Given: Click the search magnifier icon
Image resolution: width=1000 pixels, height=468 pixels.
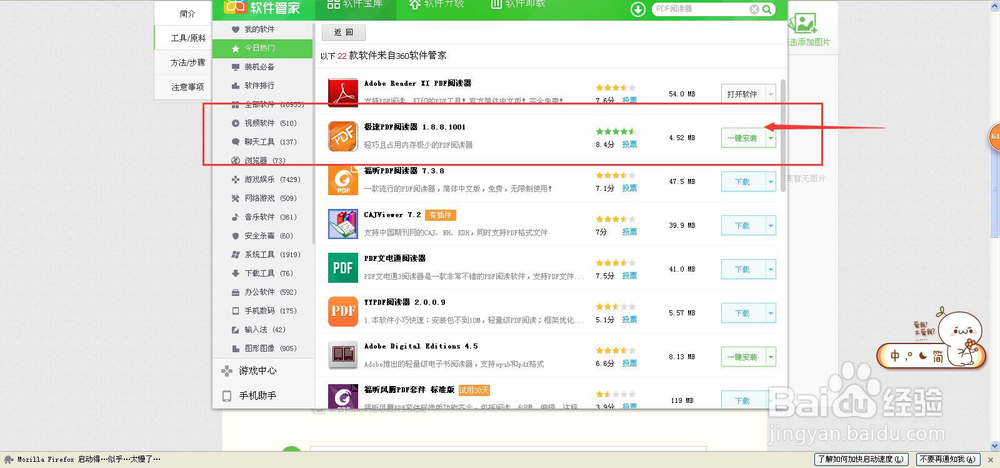Looking at the screenshot, I should point(767,9).
